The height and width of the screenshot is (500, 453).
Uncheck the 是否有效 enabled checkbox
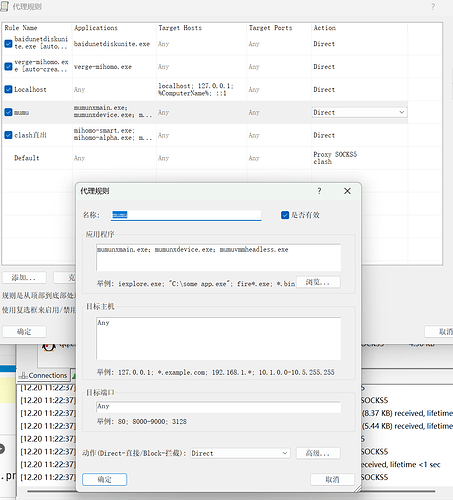(x=285, y=215)
